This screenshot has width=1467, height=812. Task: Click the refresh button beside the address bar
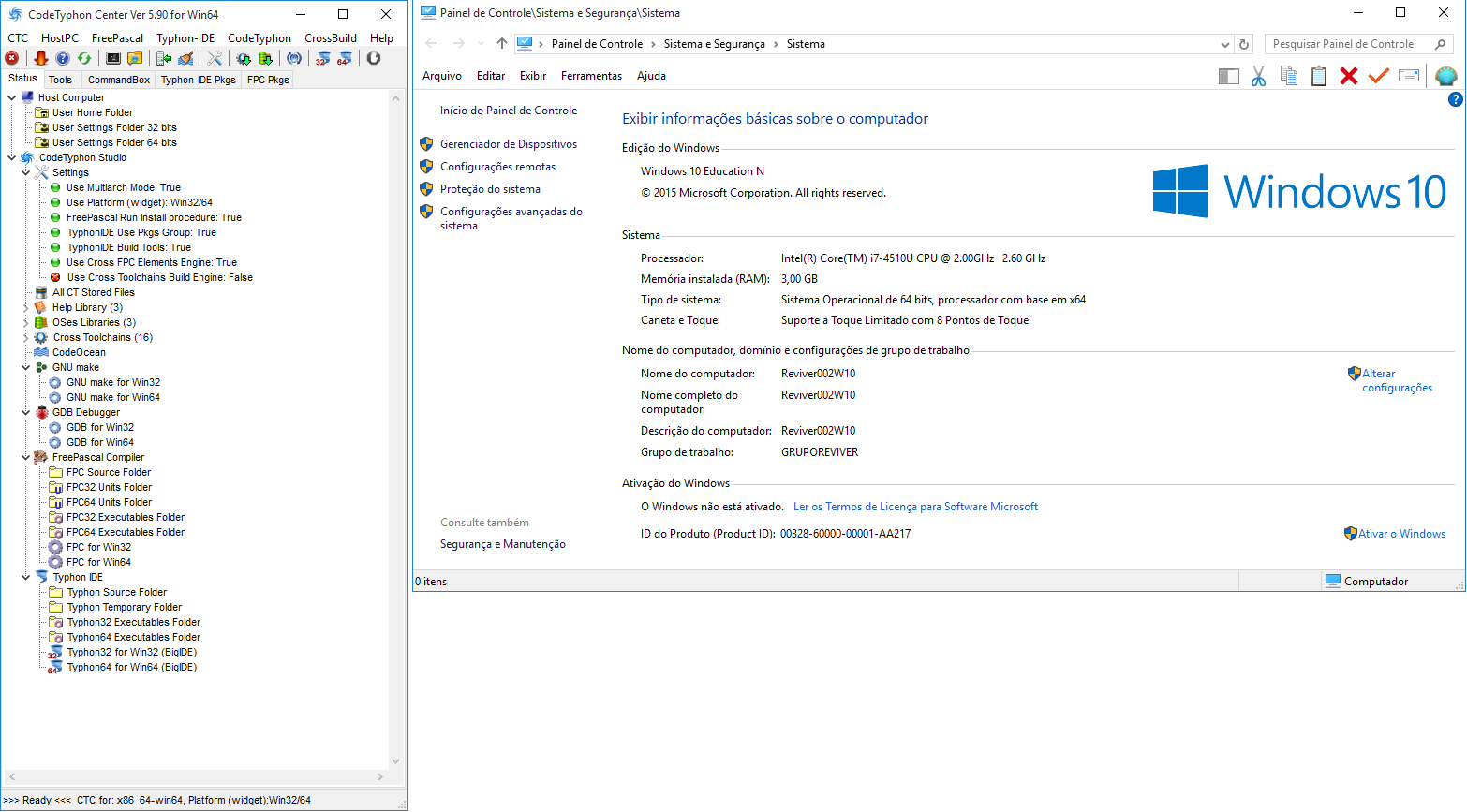tap(1244, 44)
